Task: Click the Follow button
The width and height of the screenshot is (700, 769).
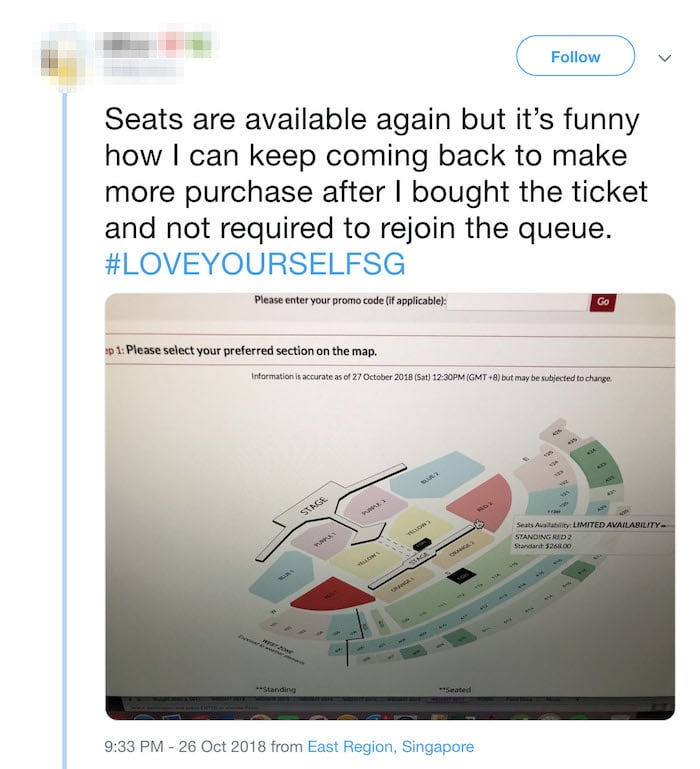Action: 575,56
